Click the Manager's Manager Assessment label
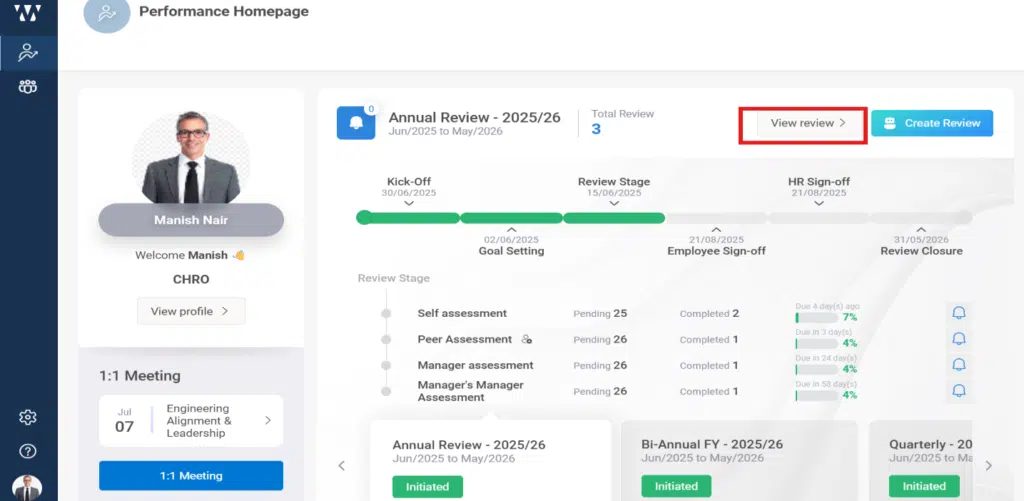 click(x=470, y=391)
